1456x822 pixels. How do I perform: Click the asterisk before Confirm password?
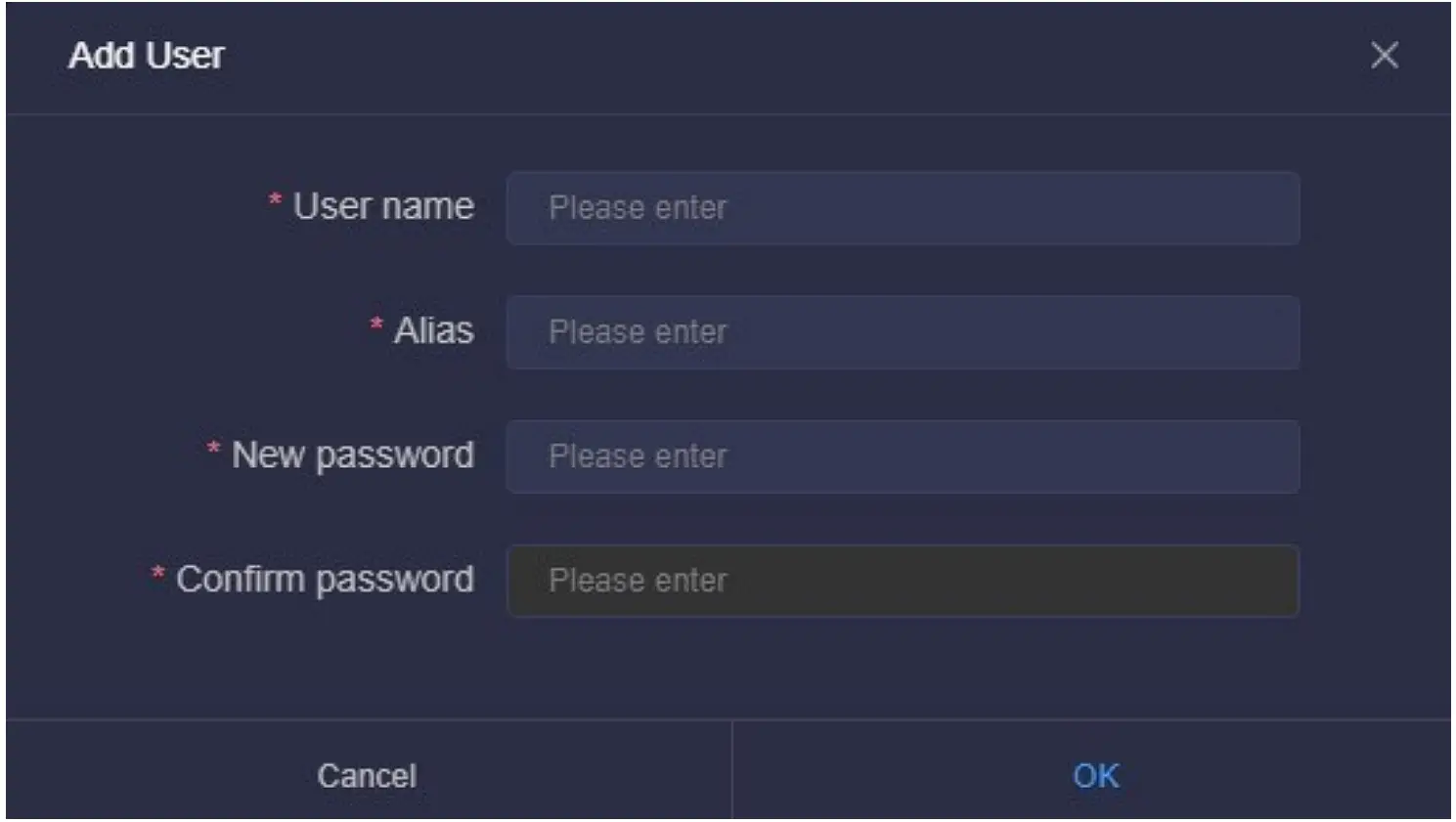click(x=157, y=574)
